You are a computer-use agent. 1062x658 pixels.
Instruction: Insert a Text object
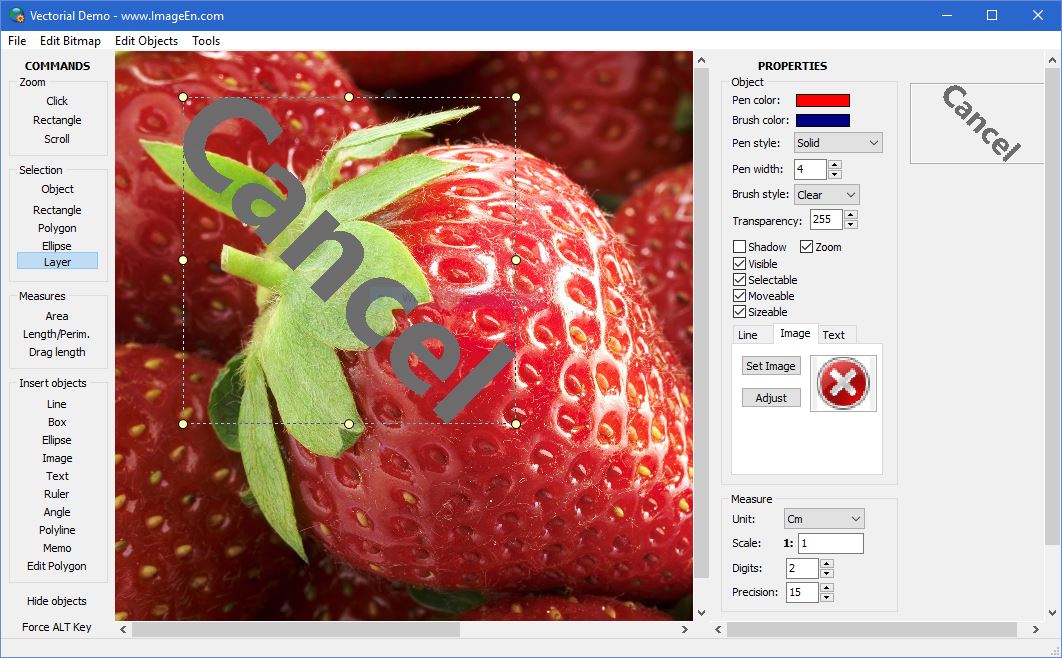[57, 476]
